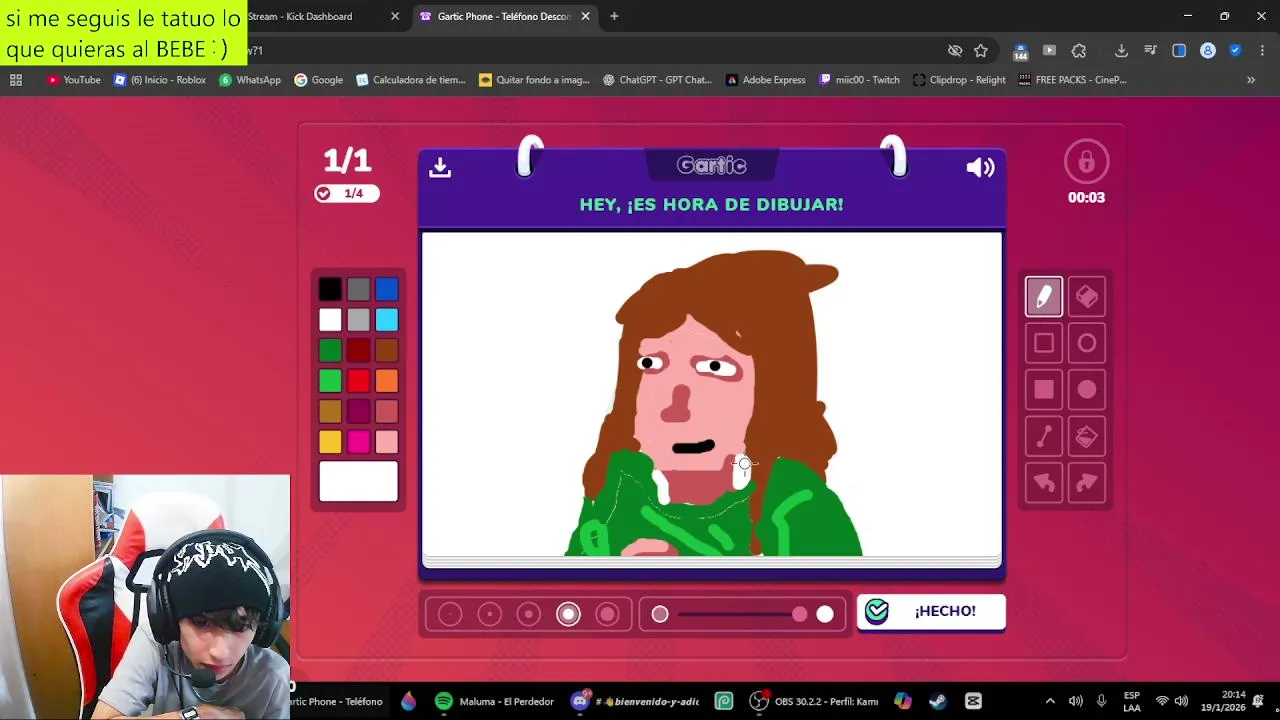
Task: Open the bookmarks apps grid icon
Action: (16, 80)
